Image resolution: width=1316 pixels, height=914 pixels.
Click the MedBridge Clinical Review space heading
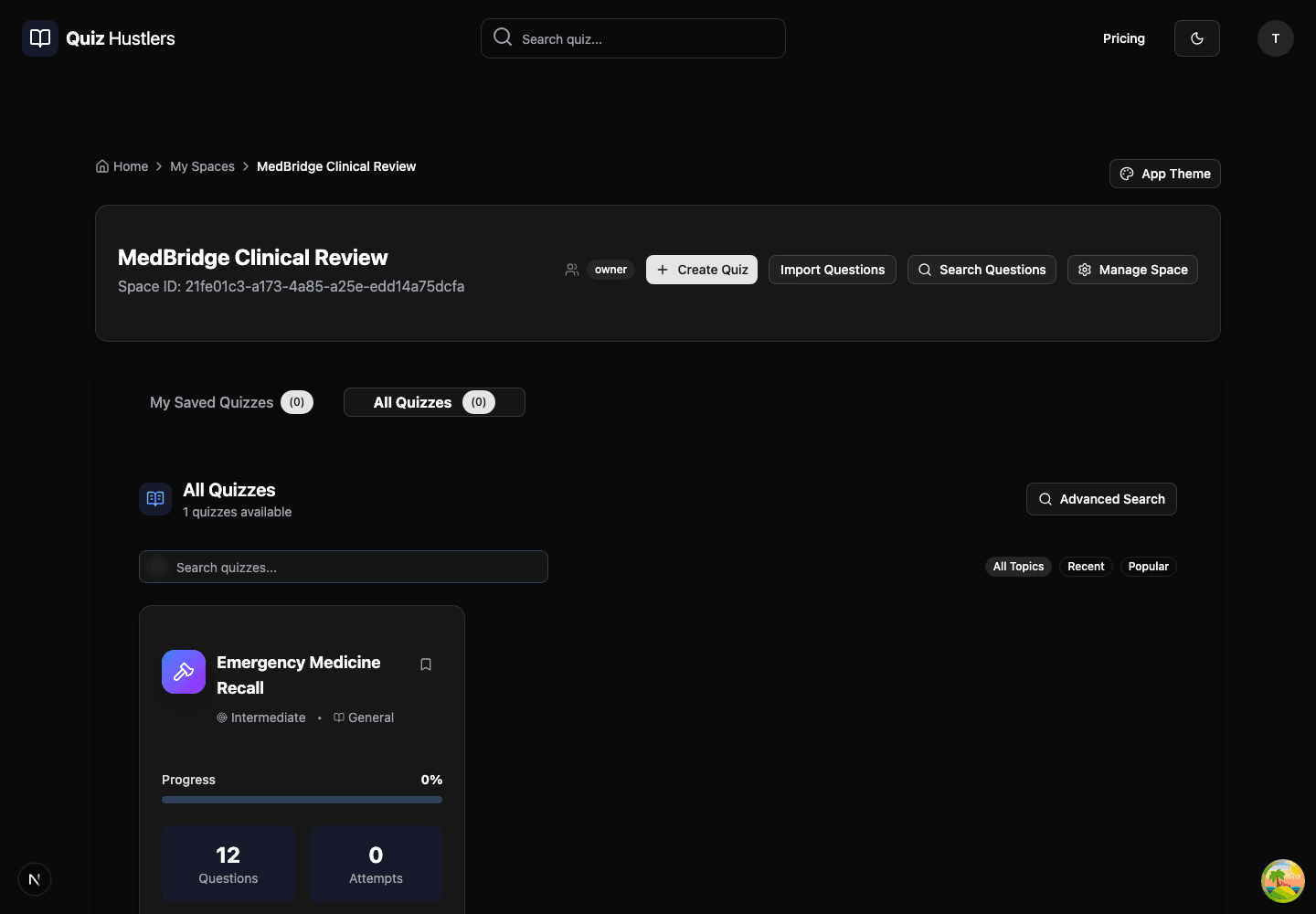pos(253,258)
